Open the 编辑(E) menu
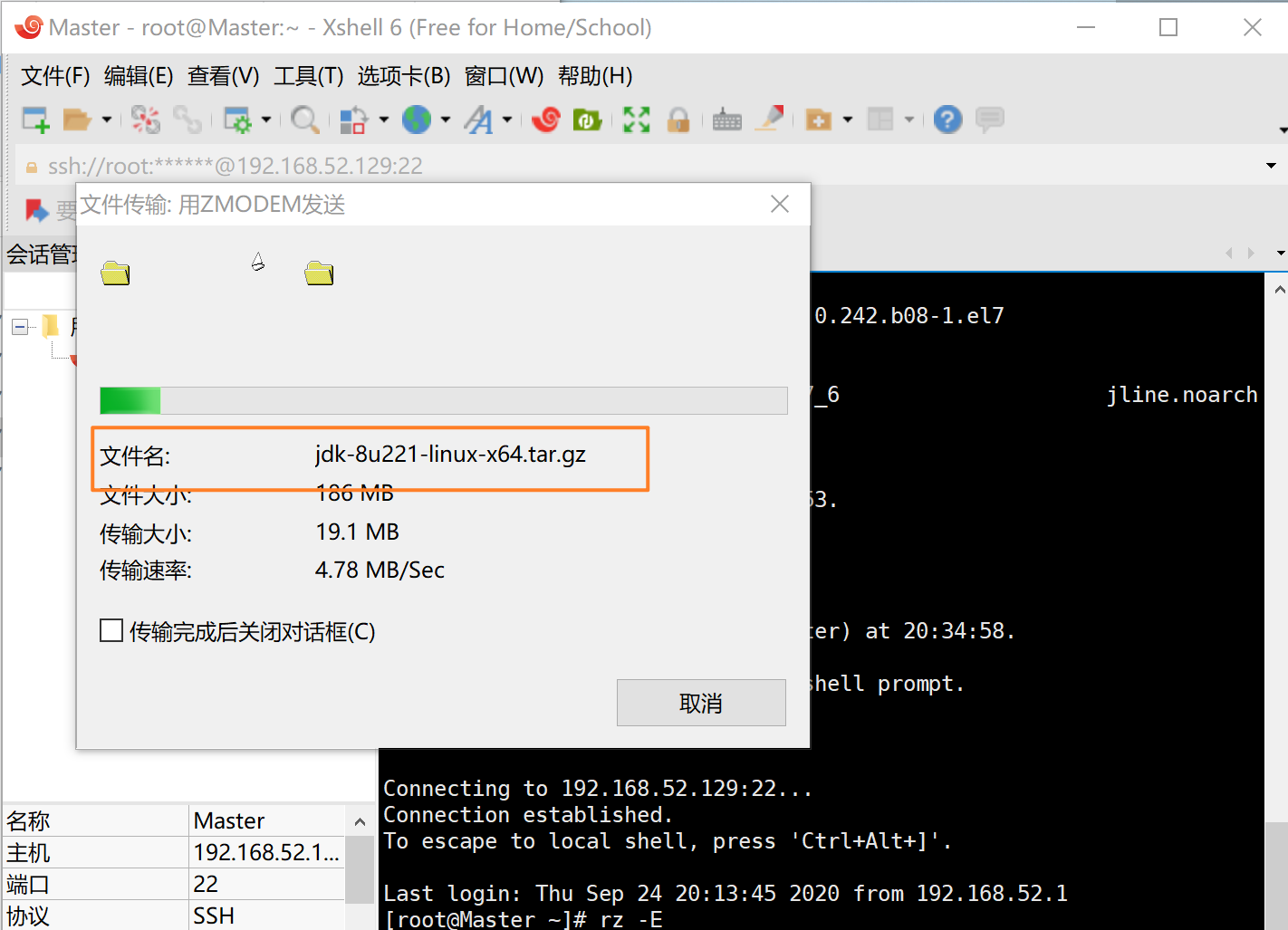This screenshot has width=1288, height=930. pos(139,76)
